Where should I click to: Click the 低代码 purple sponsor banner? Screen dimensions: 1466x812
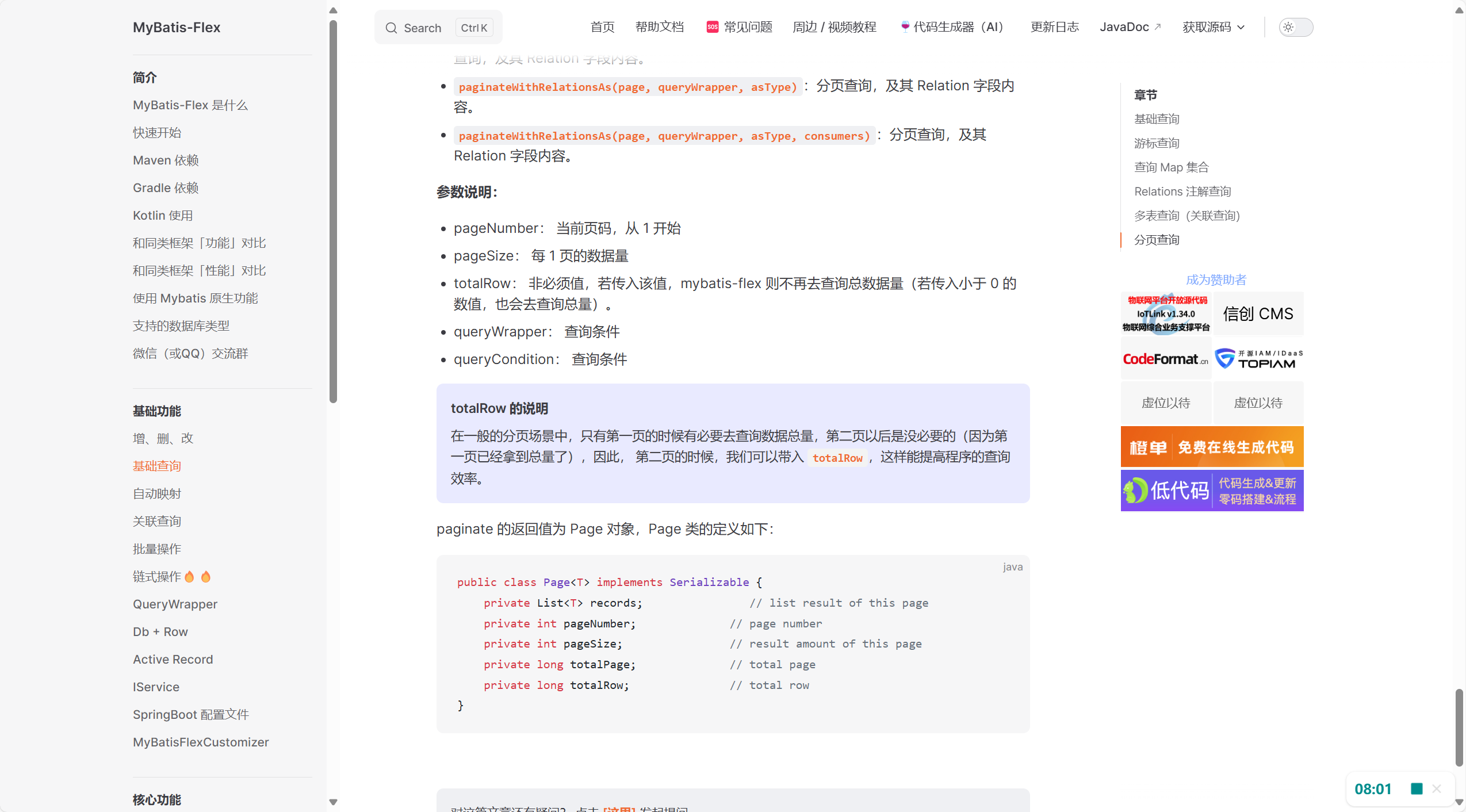(1212, 491)
